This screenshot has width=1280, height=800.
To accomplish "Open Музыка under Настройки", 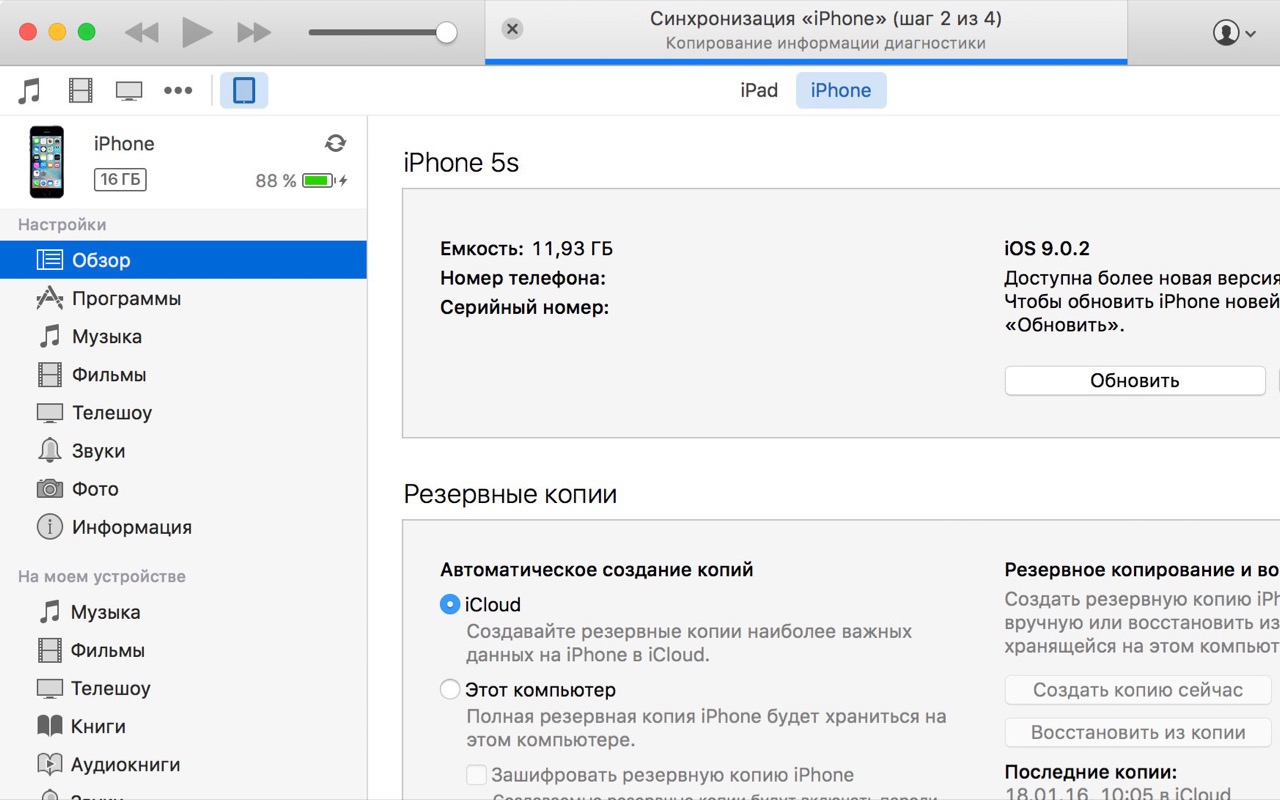I will [183, 336].
